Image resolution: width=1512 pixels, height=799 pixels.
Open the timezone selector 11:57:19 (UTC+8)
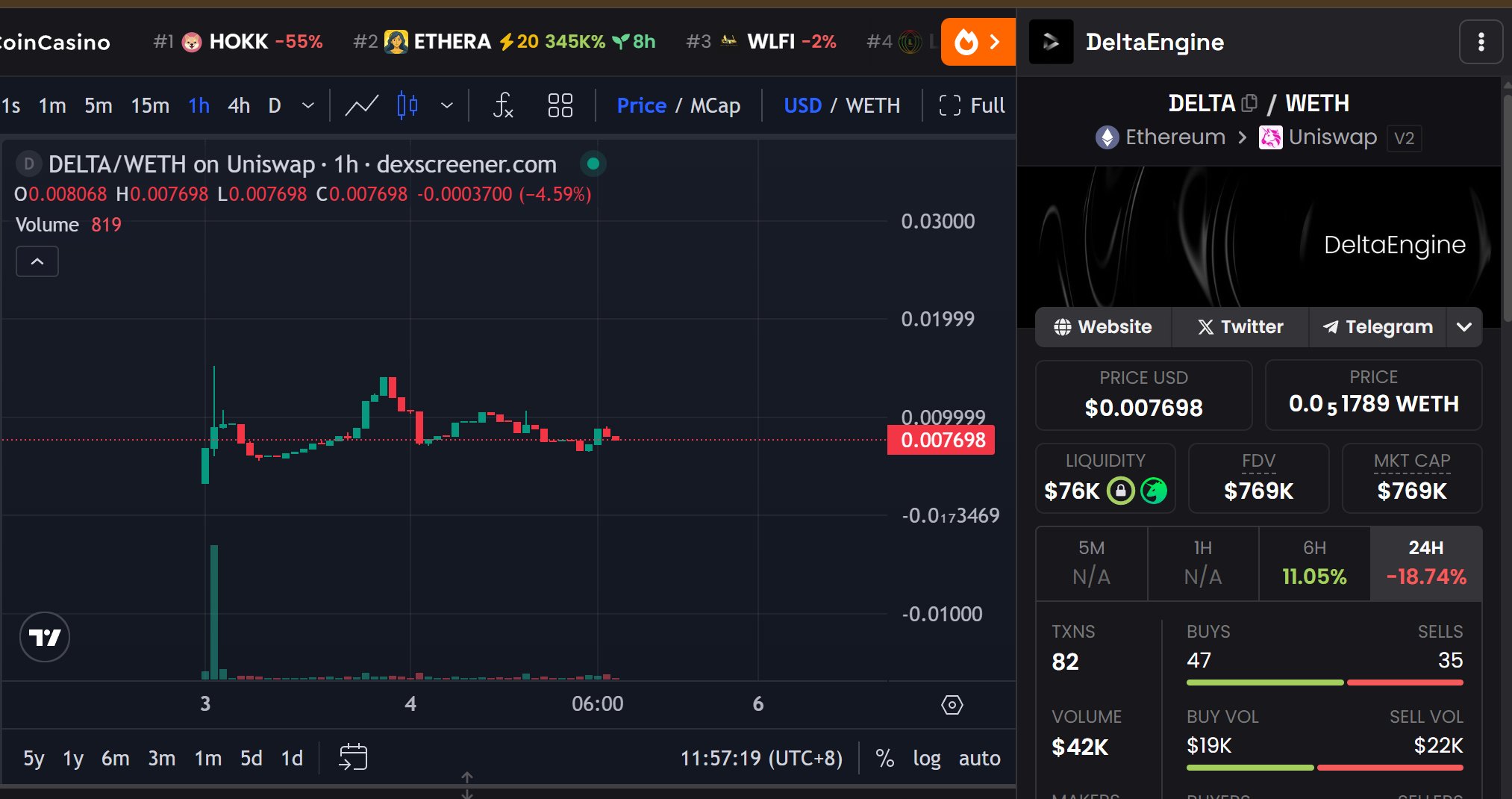click(x=761, y=758)
